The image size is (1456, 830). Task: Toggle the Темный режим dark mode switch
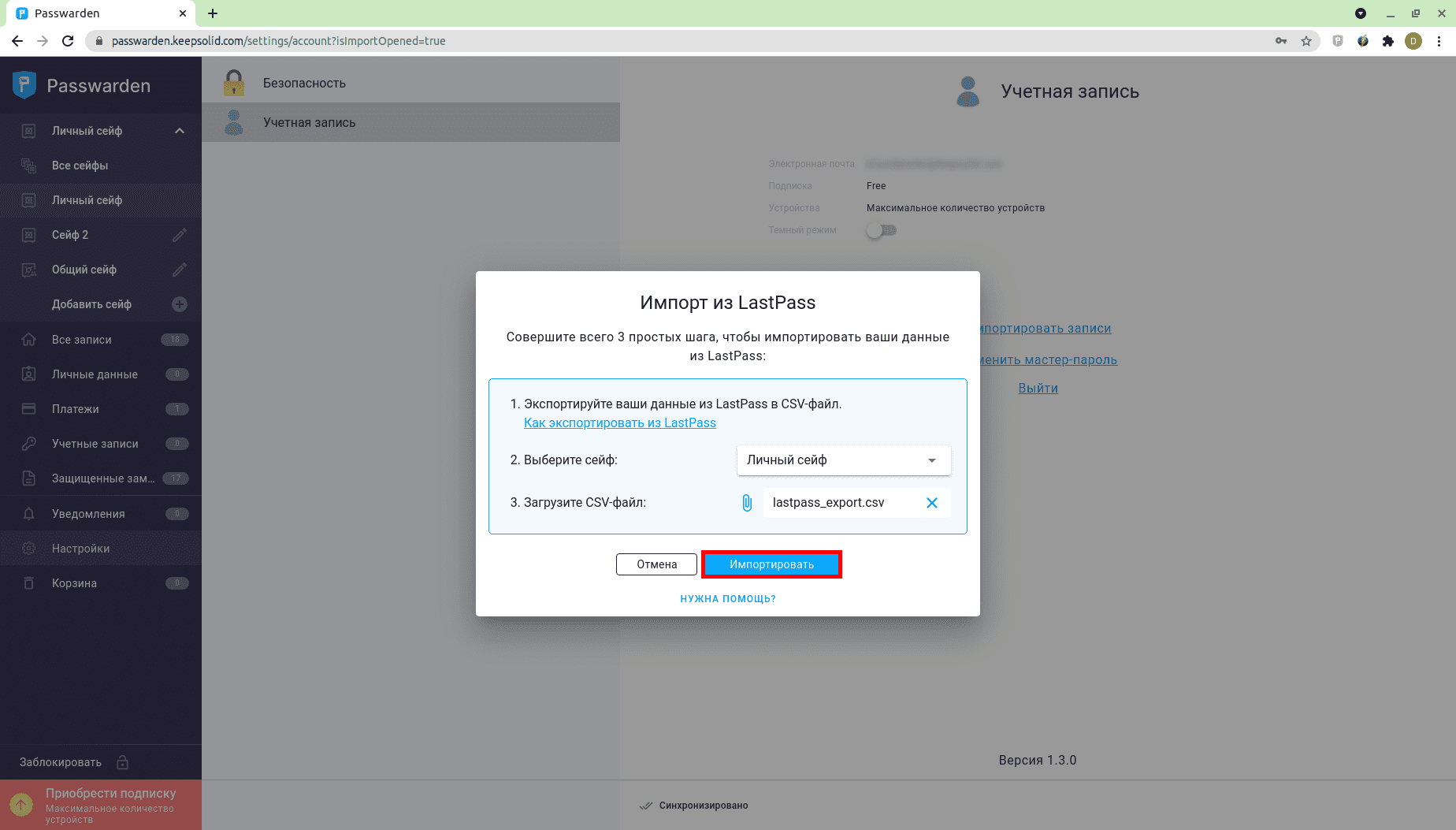[881, 230]
